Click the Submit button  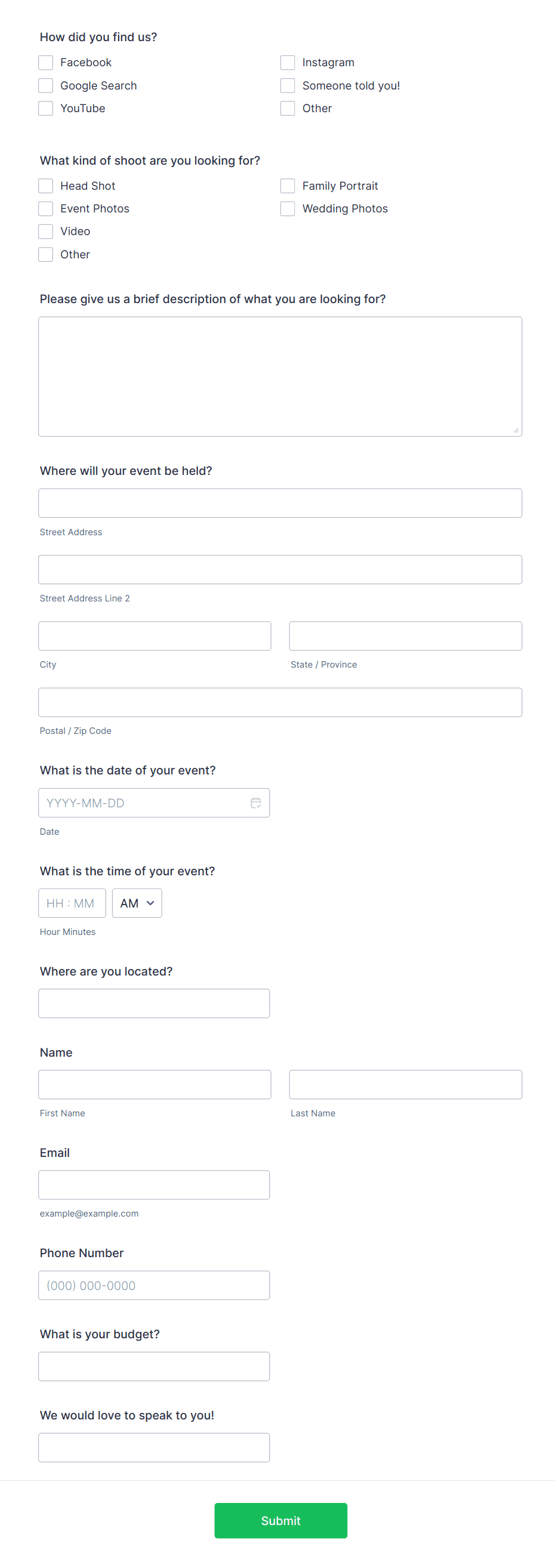(x=280, y=1520)
